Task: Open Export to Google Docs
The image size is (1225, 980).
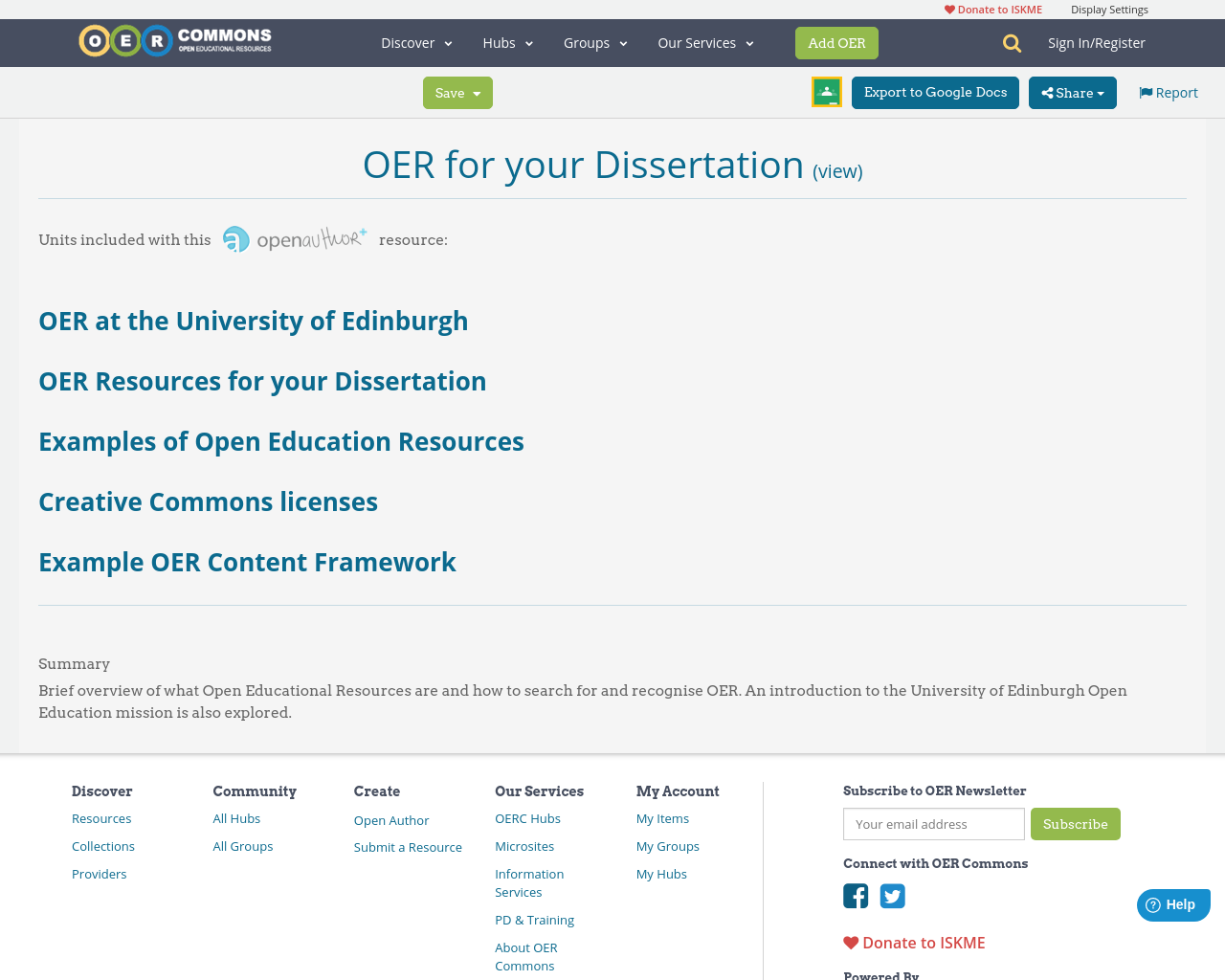Action: click(935, 92)
